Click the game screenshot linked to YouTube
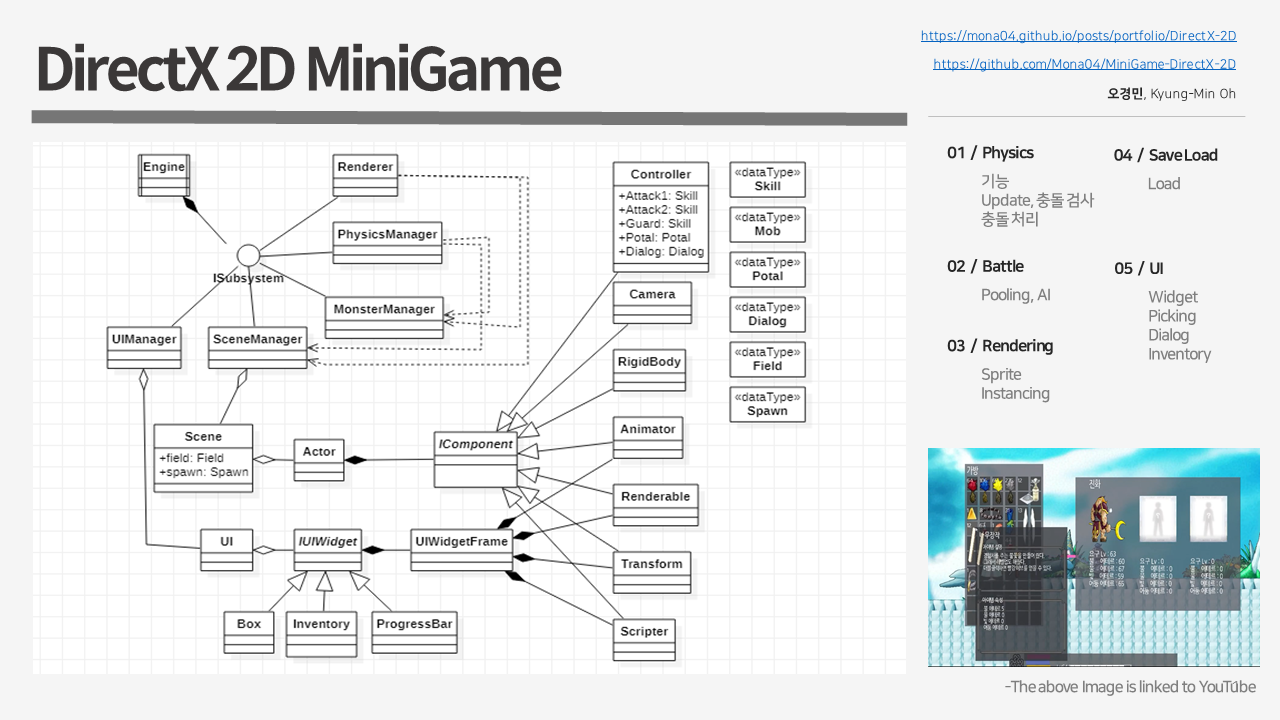Viewport: 1280px width, 720px height. tap(1093, 557)
